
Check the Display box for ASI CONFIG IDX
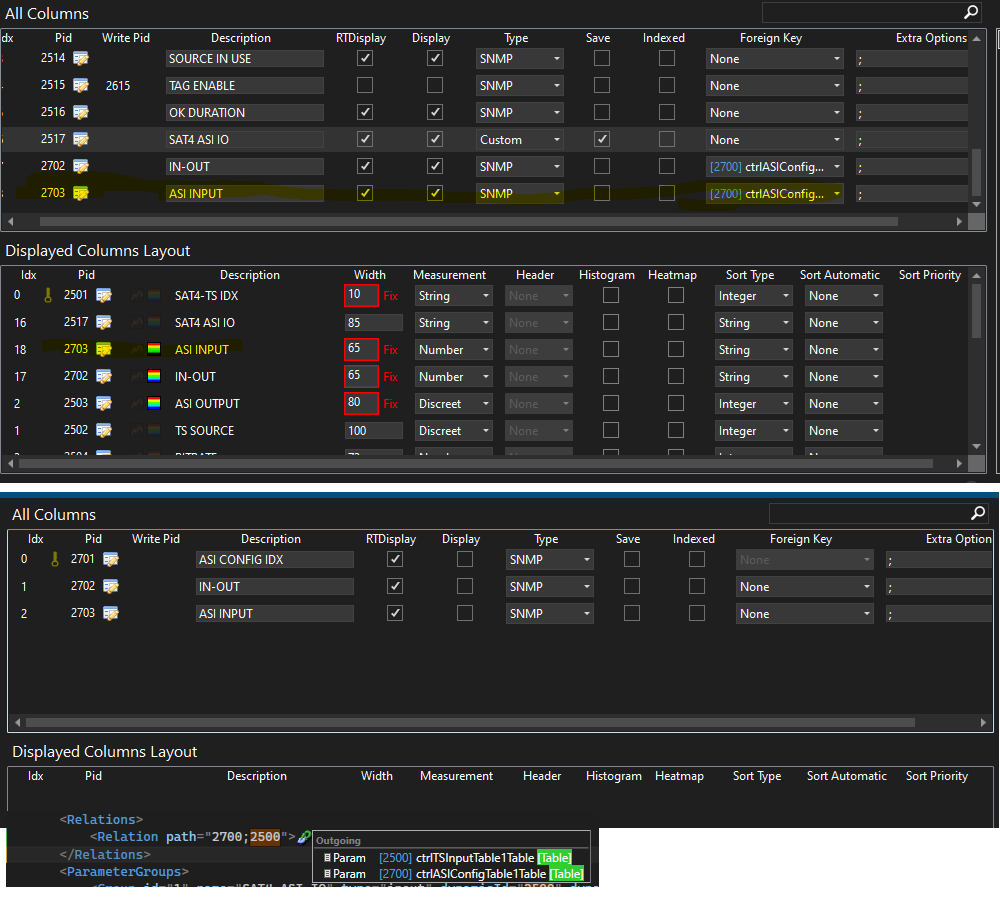click(465, 560)
